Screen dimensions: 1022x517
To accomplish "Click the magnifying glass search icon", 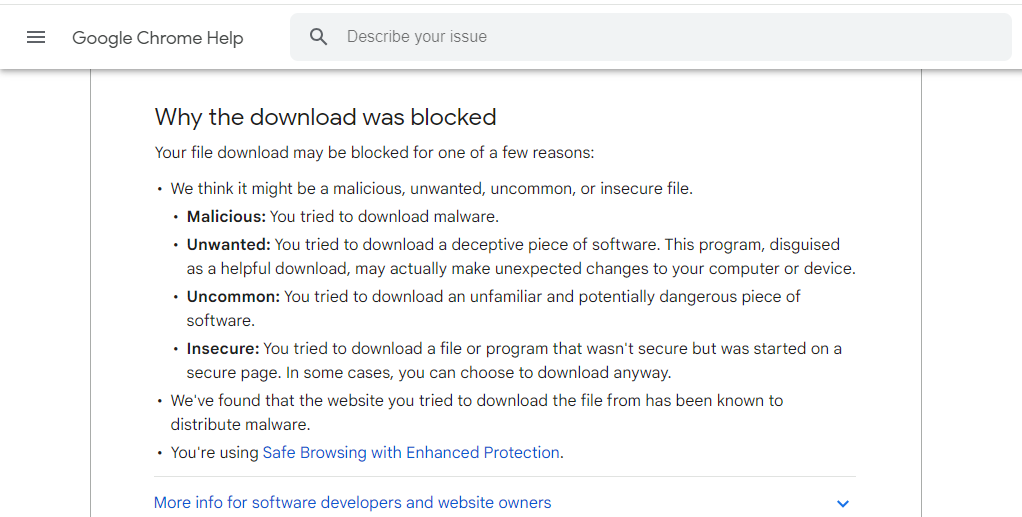I will tap(318, 37).
